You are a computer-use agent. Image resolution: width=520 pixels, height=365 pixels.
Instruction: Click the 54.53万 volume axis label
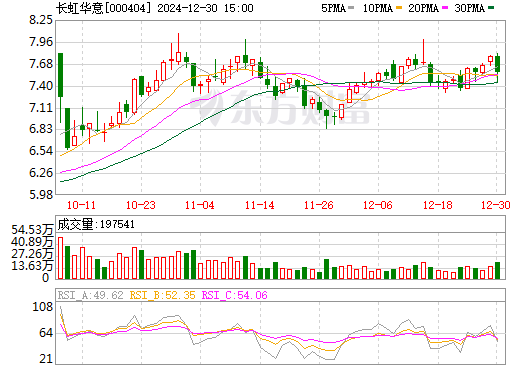click(32, 230)
